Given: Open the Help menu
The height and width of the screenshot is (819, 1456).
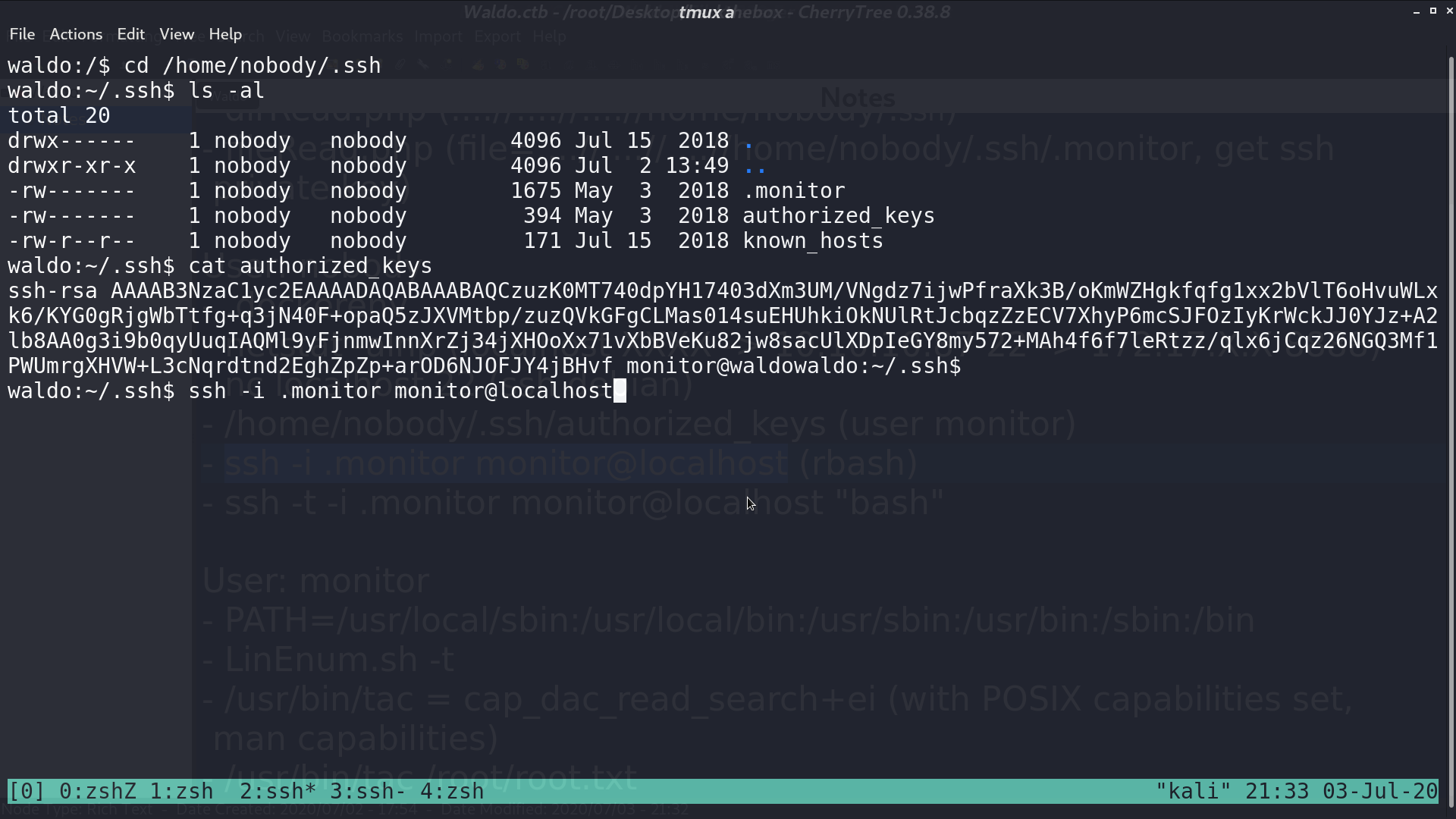Looking at the screenshot, I should [225, 34].
